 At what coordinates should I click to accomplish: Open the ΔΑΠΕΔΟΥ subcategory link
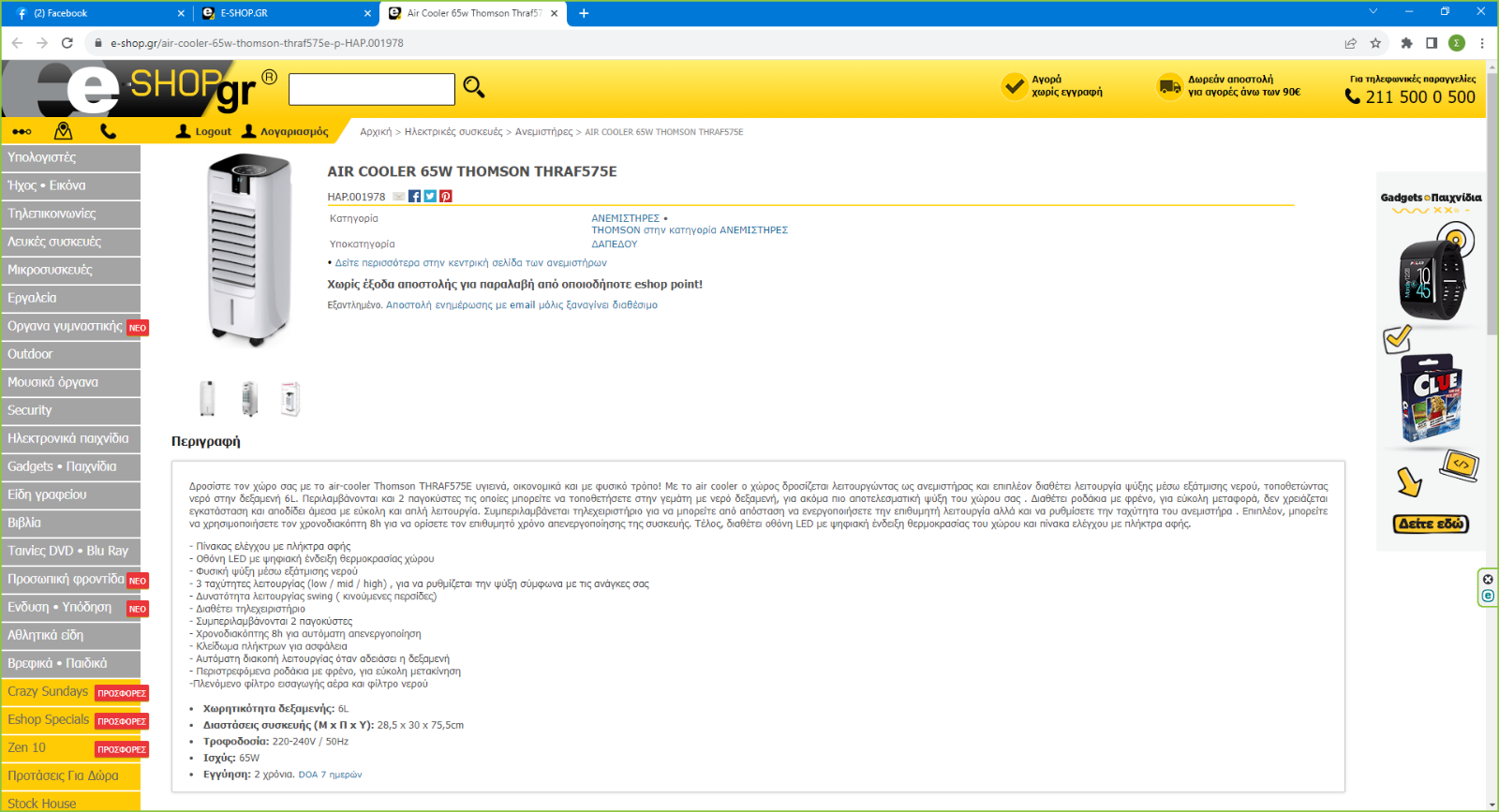[614, 244]
